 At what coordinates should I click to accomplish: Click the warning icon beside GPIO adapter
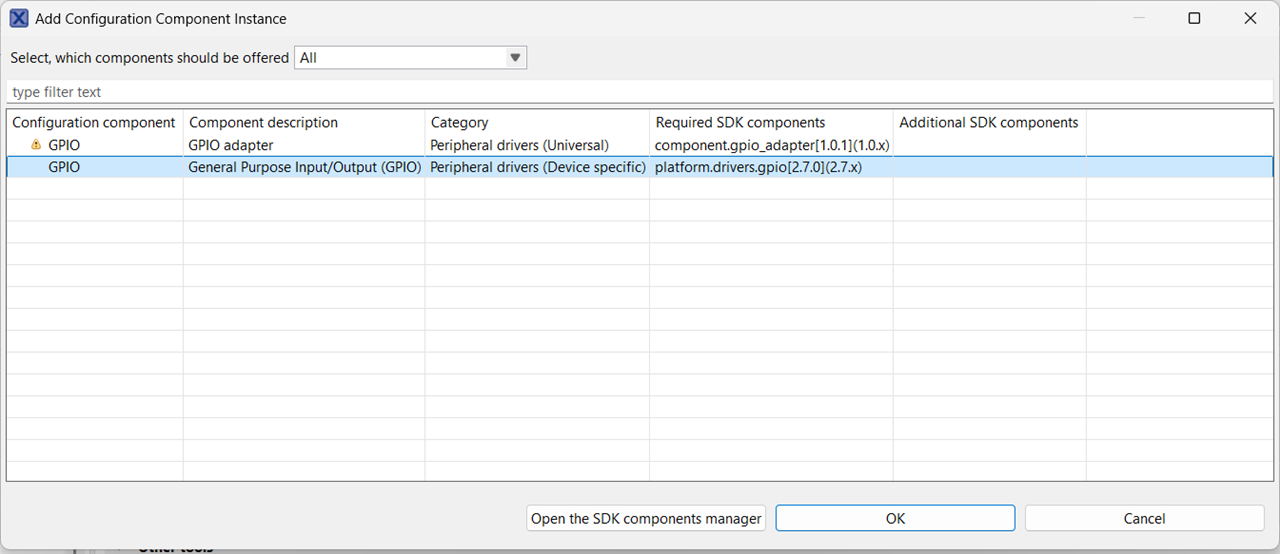tap(37, 145)
